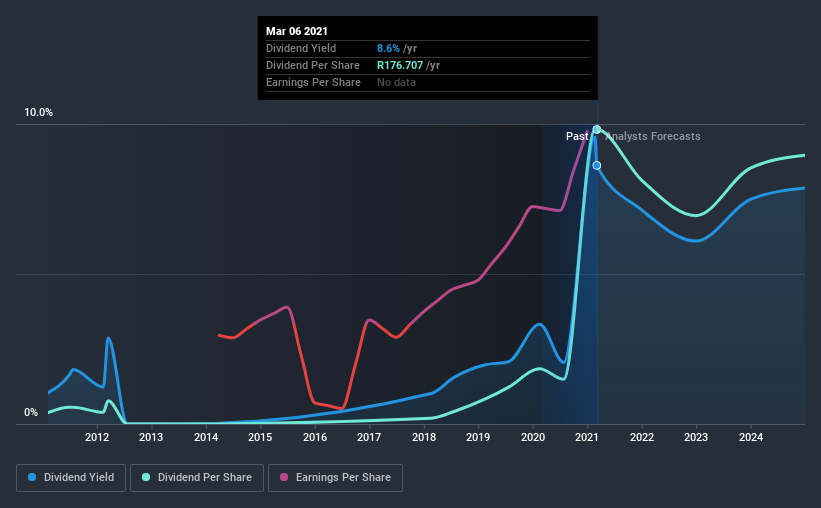Select the 2012 tick on the time axis
The image size is (821, 508).
click(x=97, y=437)
